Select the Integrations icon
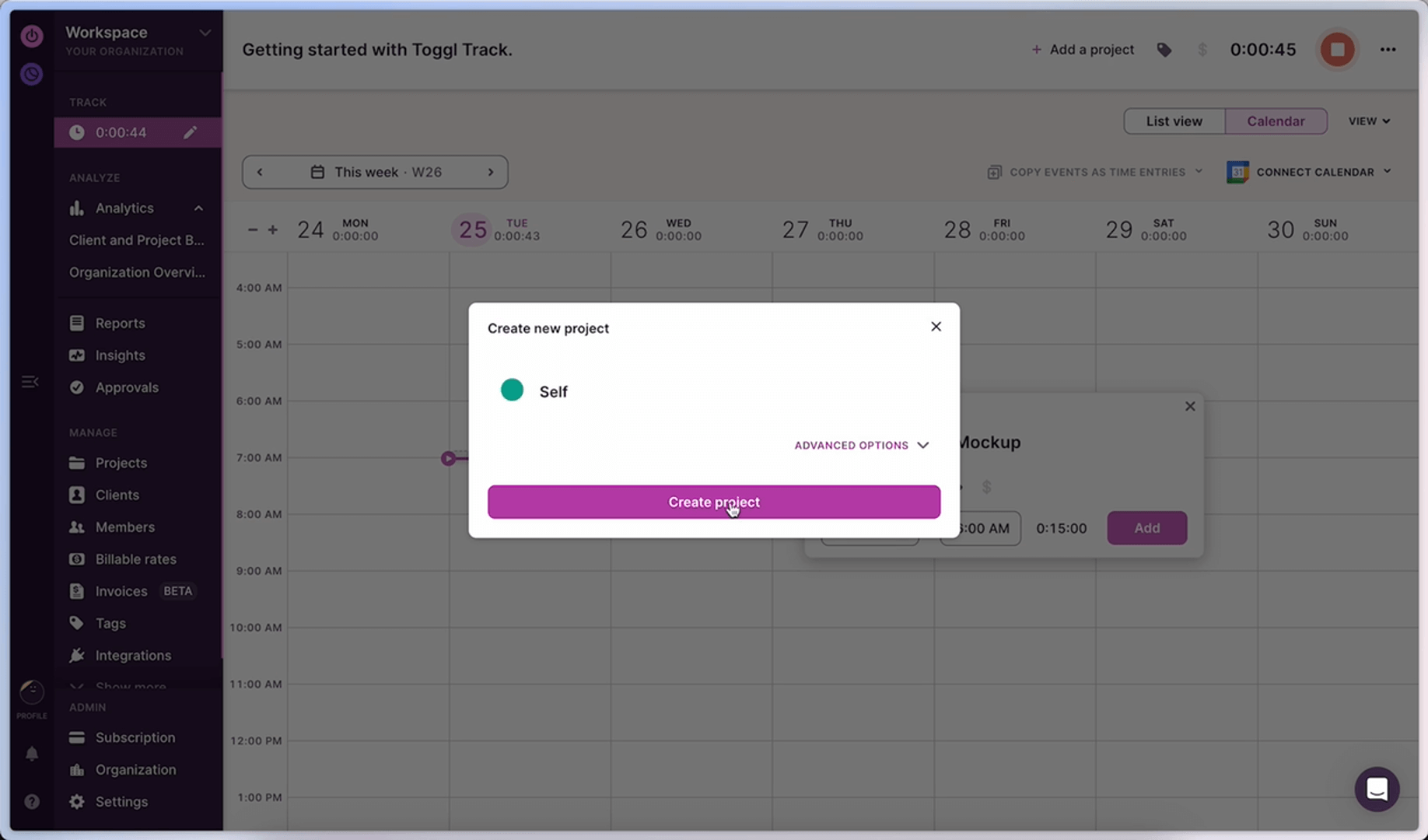This screenshot has width=1428, height=840. tap(76, 656)
